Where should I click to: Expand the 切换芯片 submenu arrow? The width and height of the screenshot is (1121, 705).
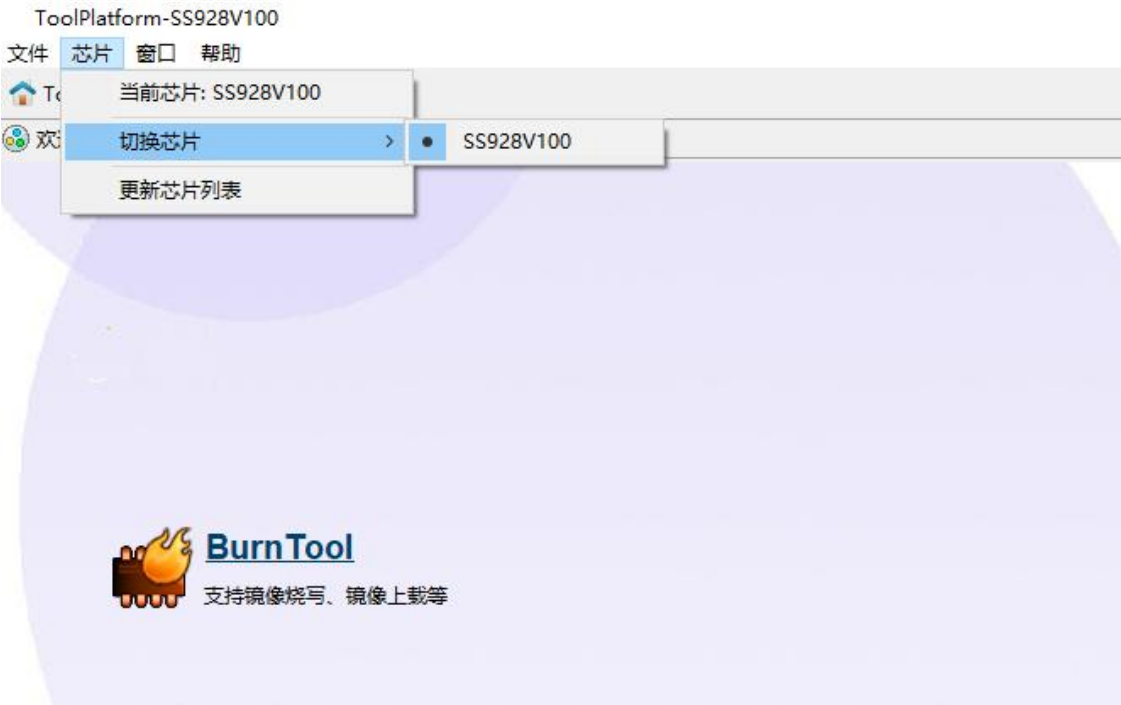point(389,142)
